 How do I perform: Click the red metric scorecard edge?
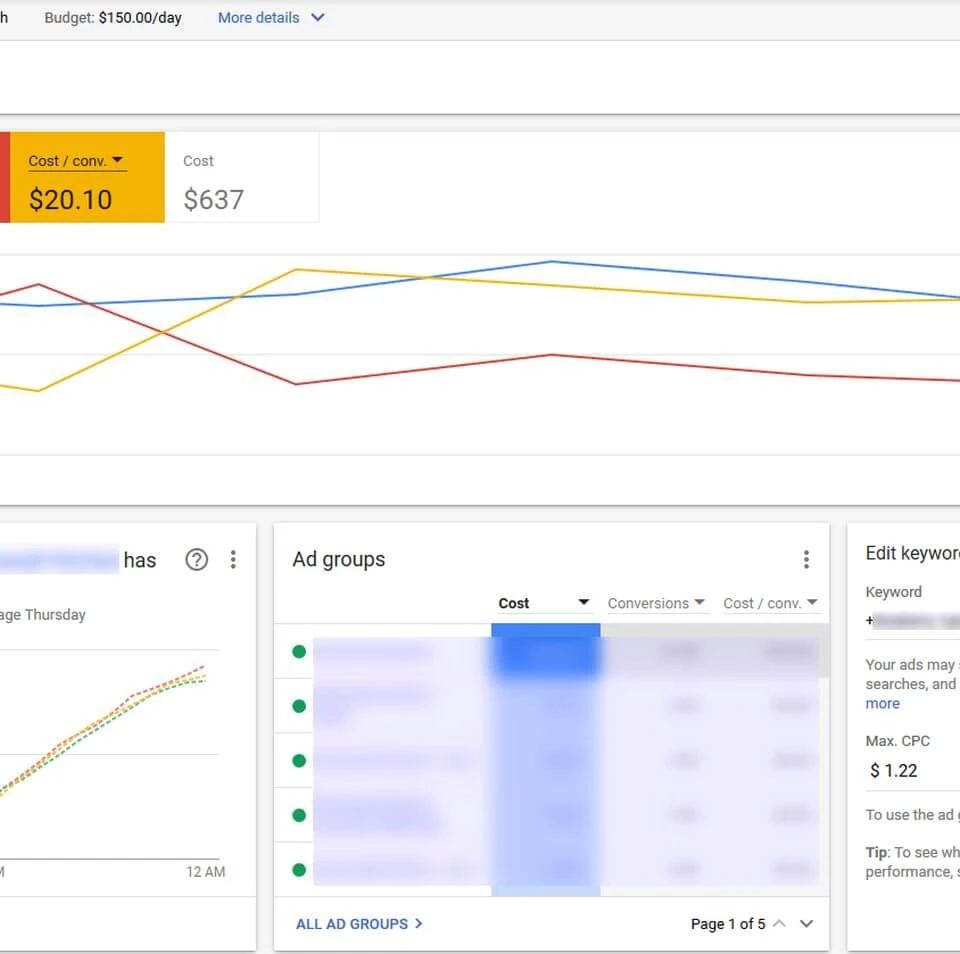[x=5, y=178]
